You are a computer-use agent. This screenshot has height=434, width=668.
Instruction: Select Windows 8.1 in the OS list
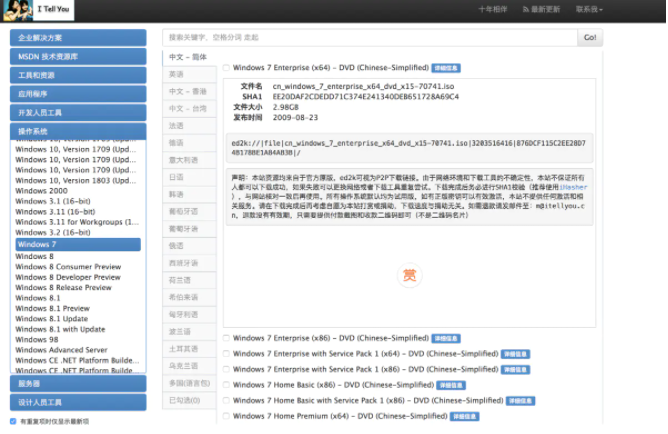38,298
